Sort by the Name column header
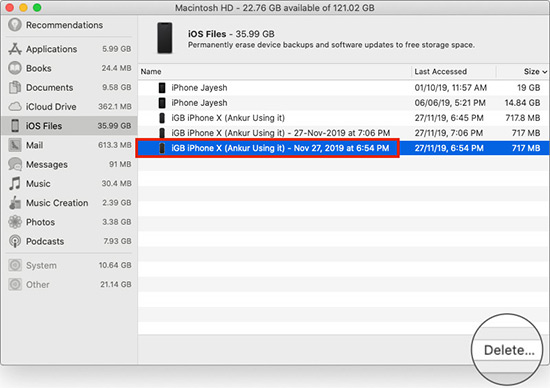 coord(151,72)
